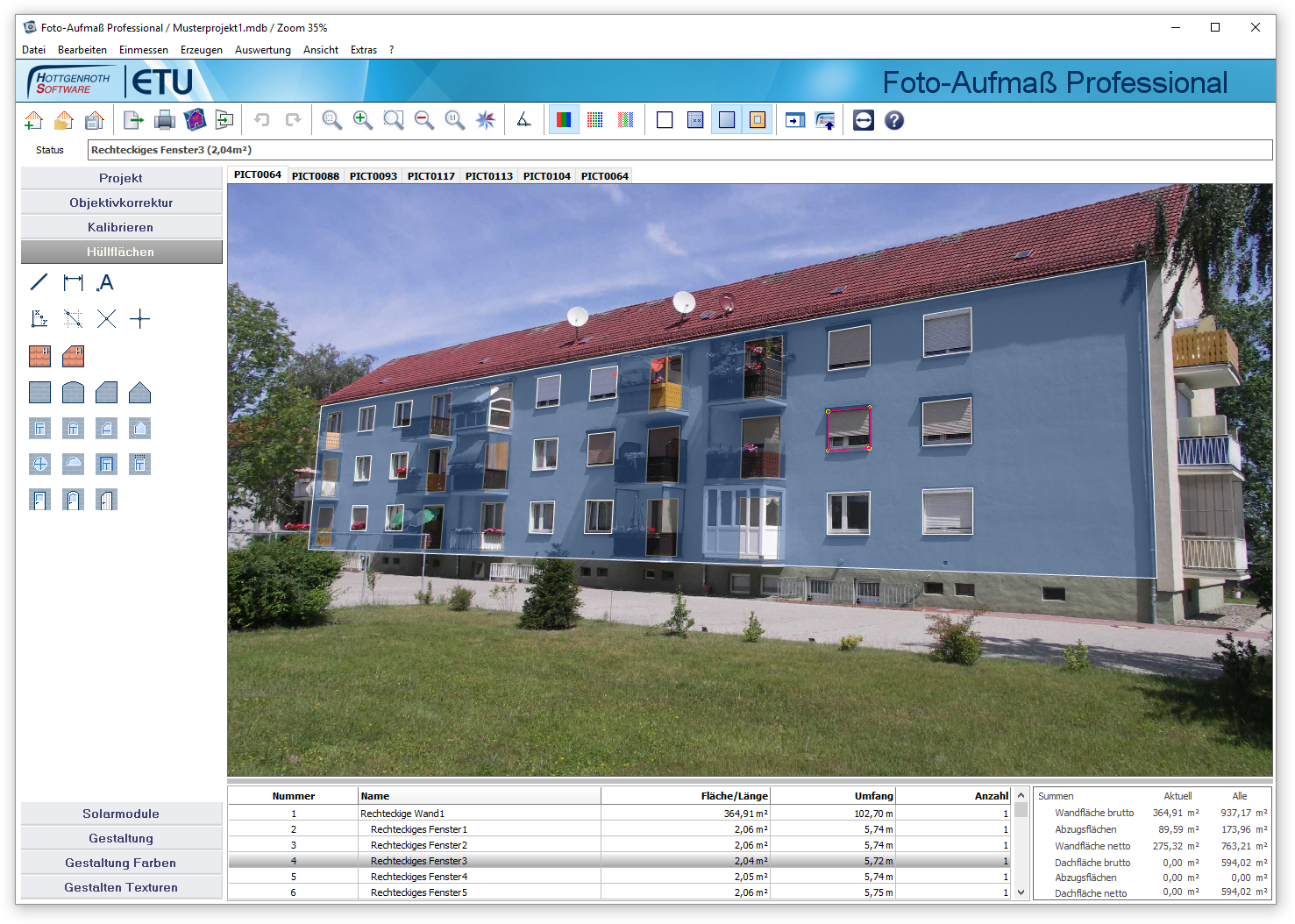
Task: Click the table scrollbar down arrow
Action: pyautogui.click(x=1021, y=892)
